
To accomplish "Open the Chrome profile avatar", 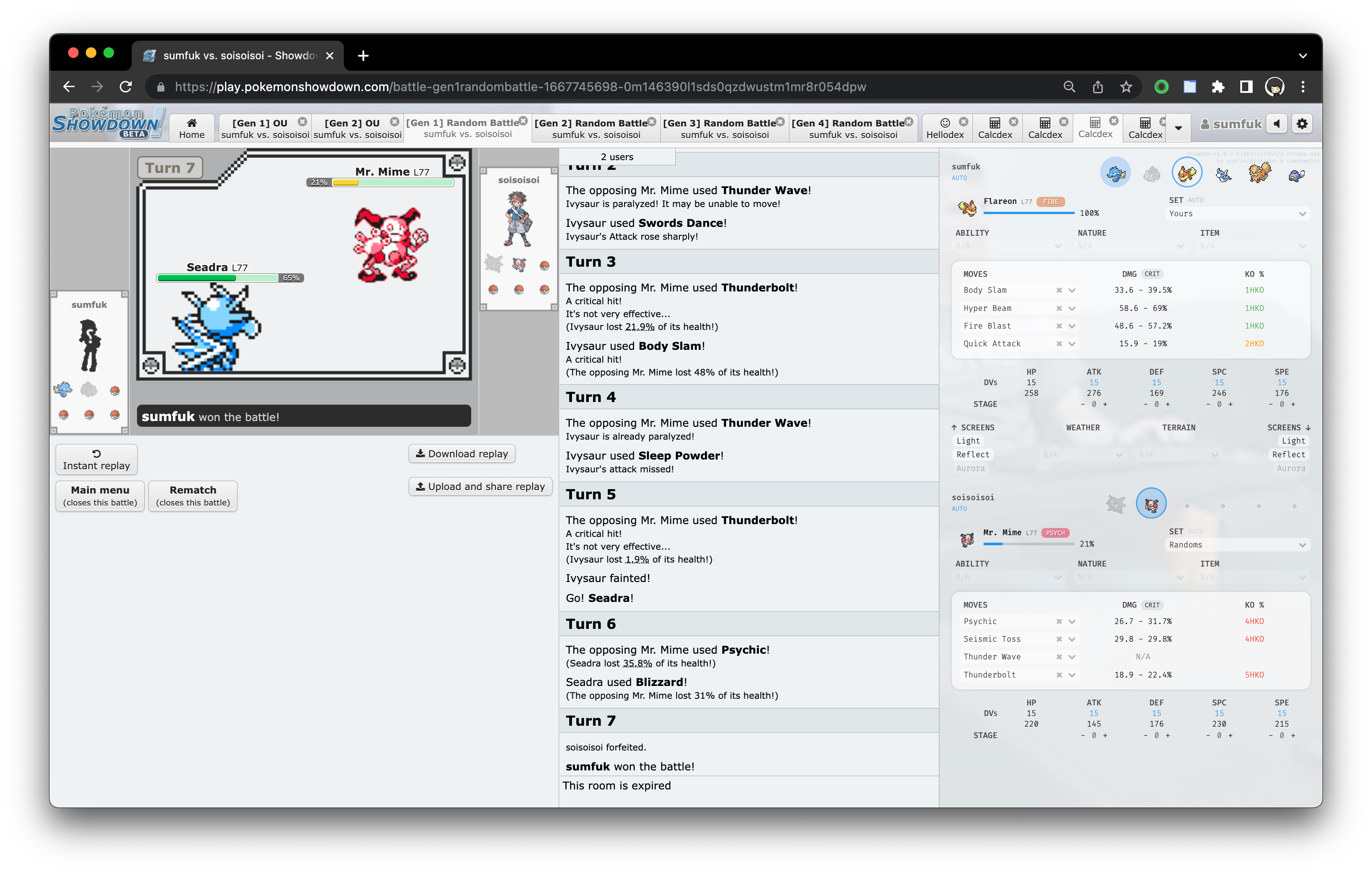I will (1275, 87).
